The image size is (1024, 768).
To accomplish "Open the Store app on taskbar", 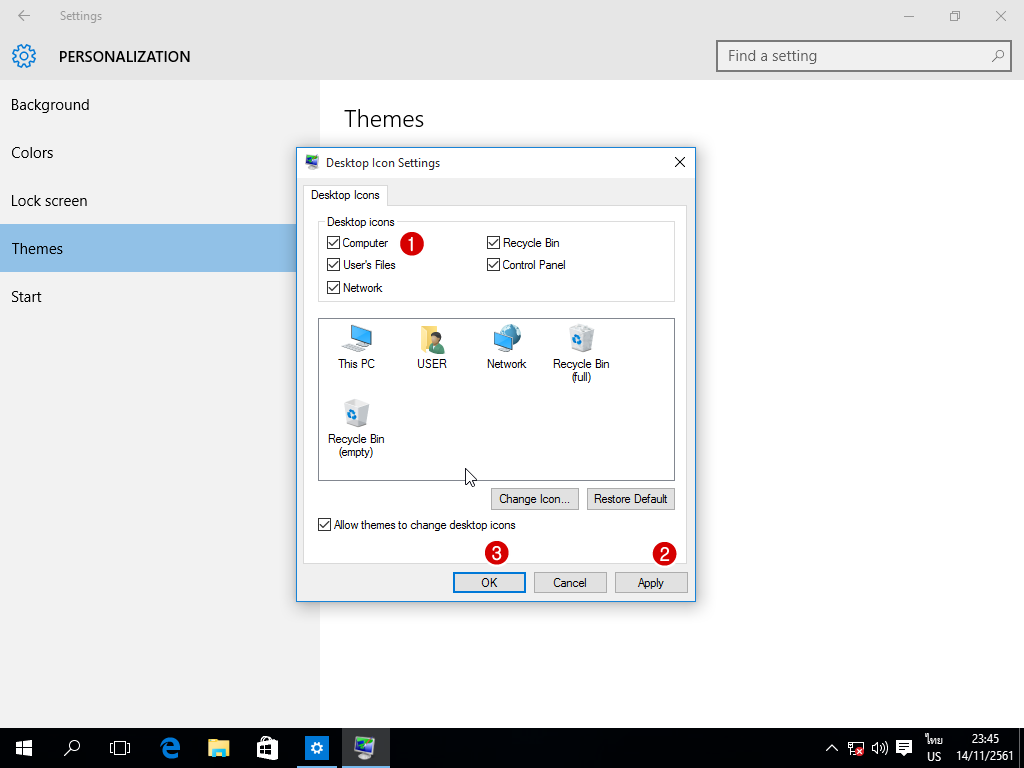I will coord(267,747).
